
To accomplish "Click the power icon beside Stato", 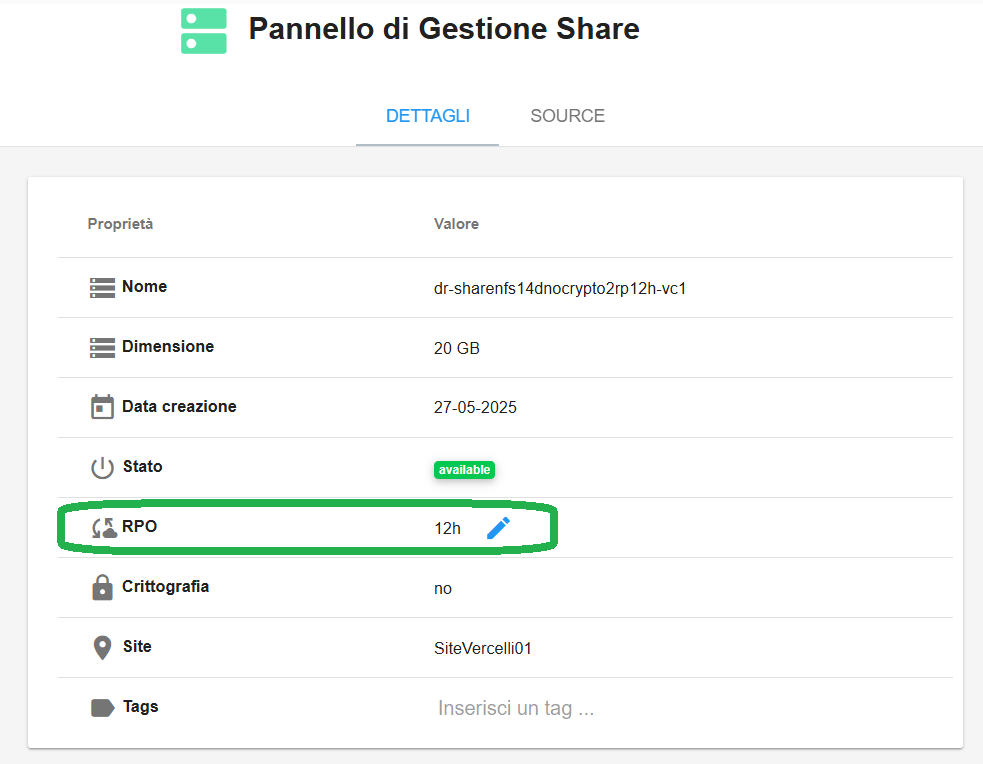I will (x=102, y=468).
